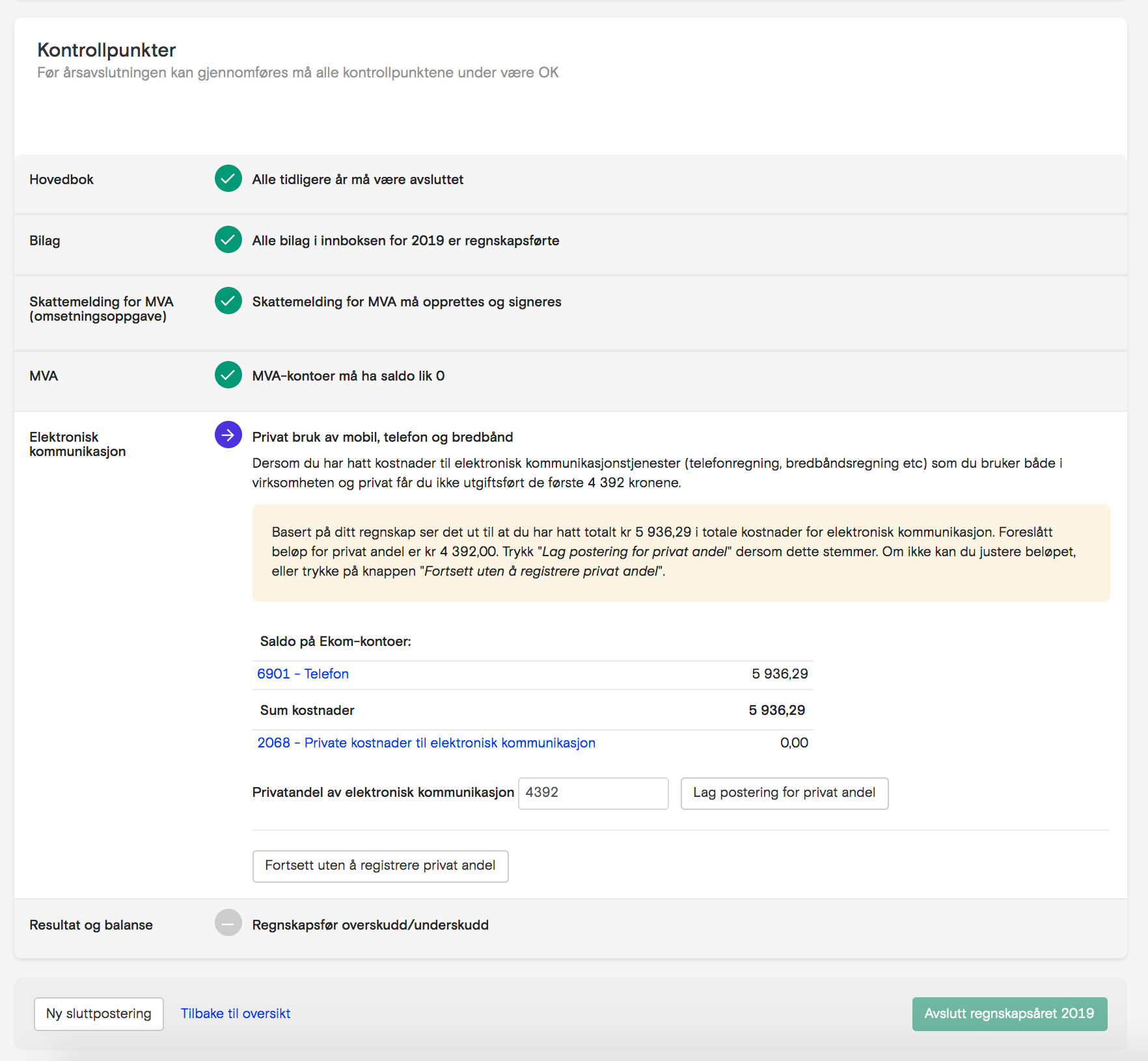Click Fortsett uten å registrere privat andel
Screen dimensions: 1148x1061
coord(381,866)
